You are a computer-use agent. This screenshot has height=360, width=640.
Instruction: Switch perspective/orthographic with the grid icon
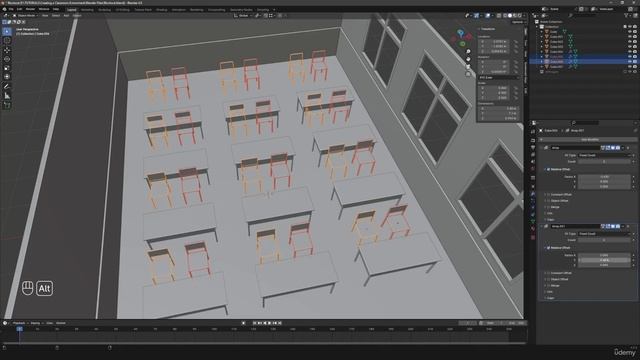(468, 73)
